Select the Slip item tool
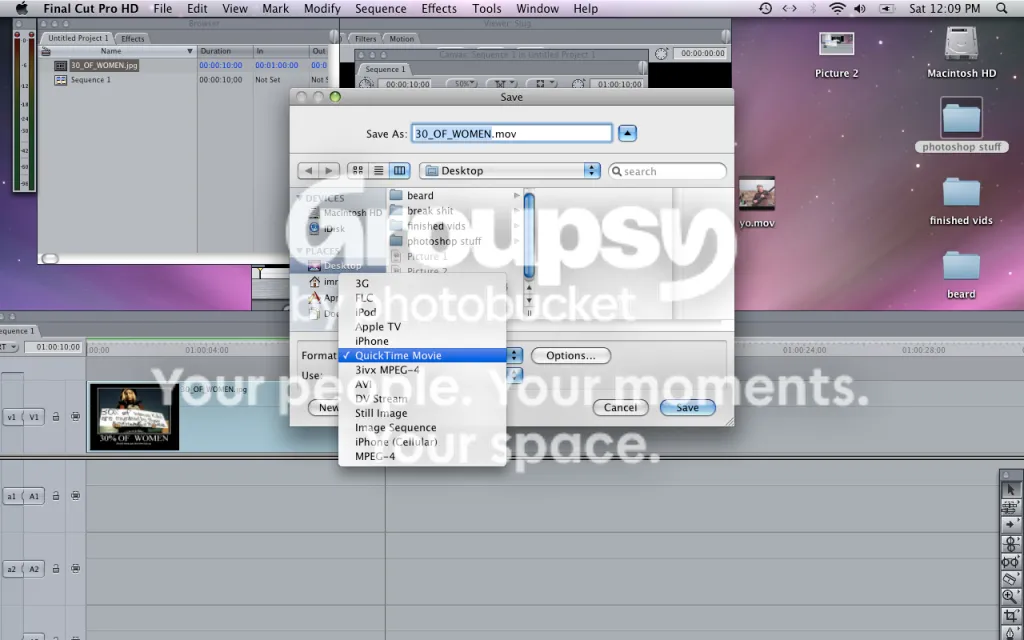 (x=1010, y=561)
